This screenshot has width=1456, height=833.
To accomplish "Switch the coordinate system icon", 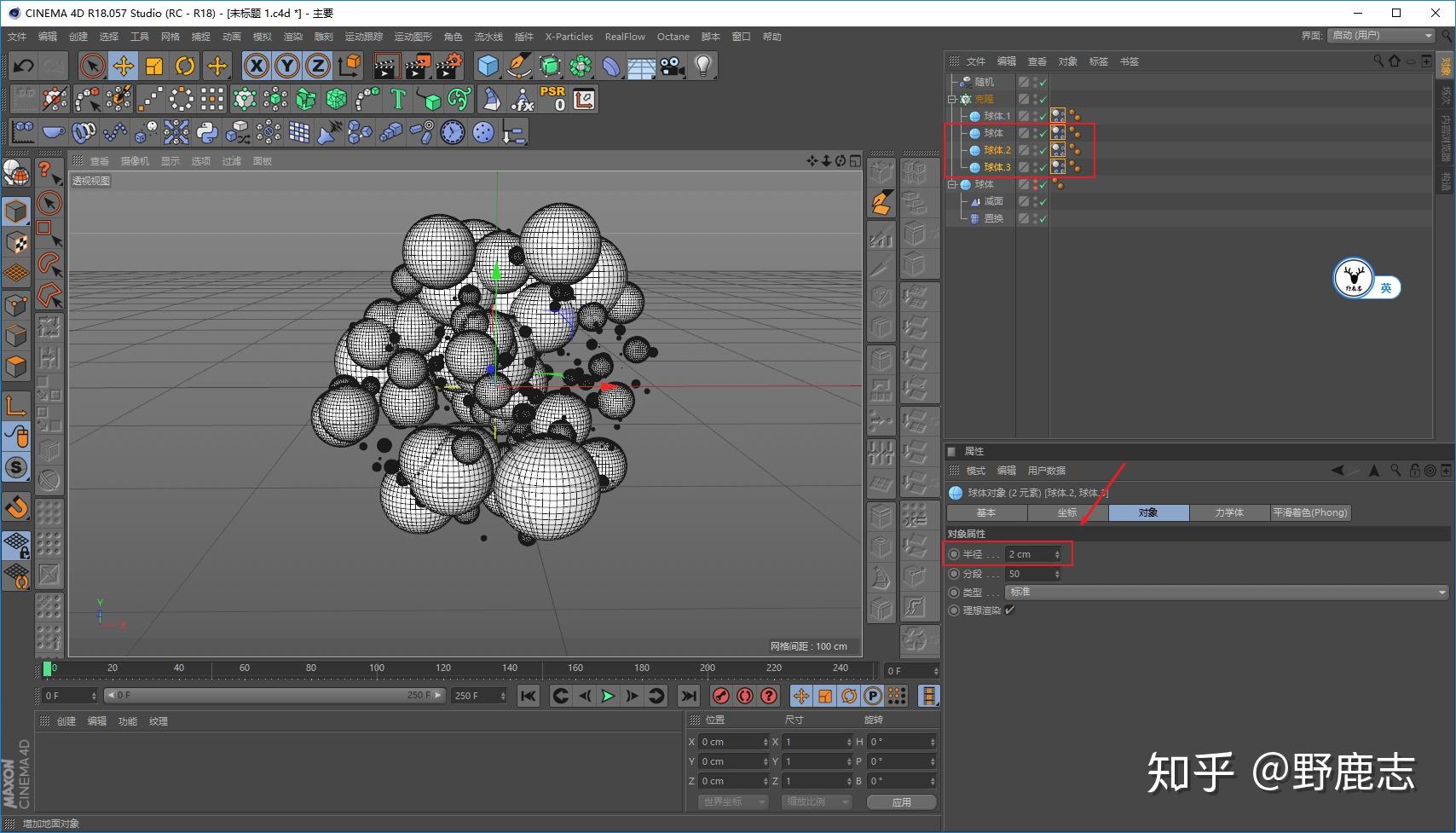I will (x=349, y=66).
